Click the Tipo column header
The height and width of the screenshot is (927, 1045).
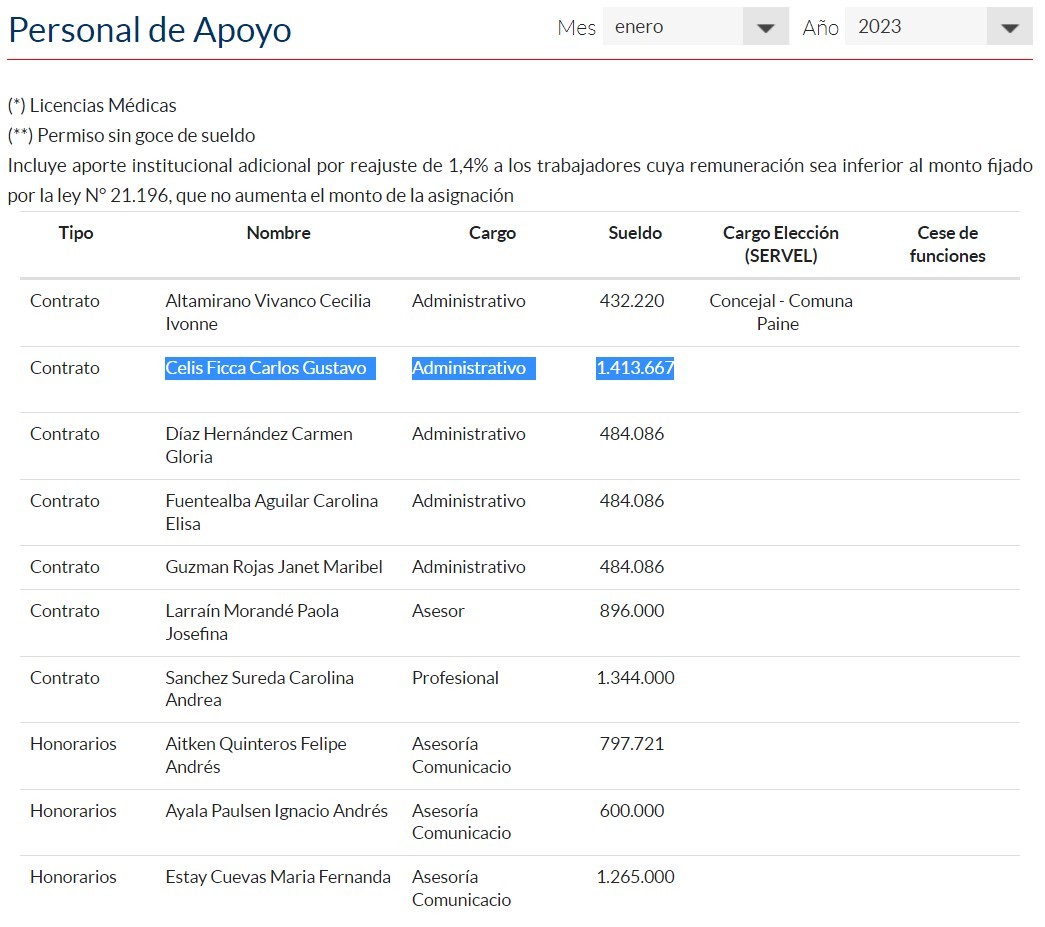click(x=76, y=233)
